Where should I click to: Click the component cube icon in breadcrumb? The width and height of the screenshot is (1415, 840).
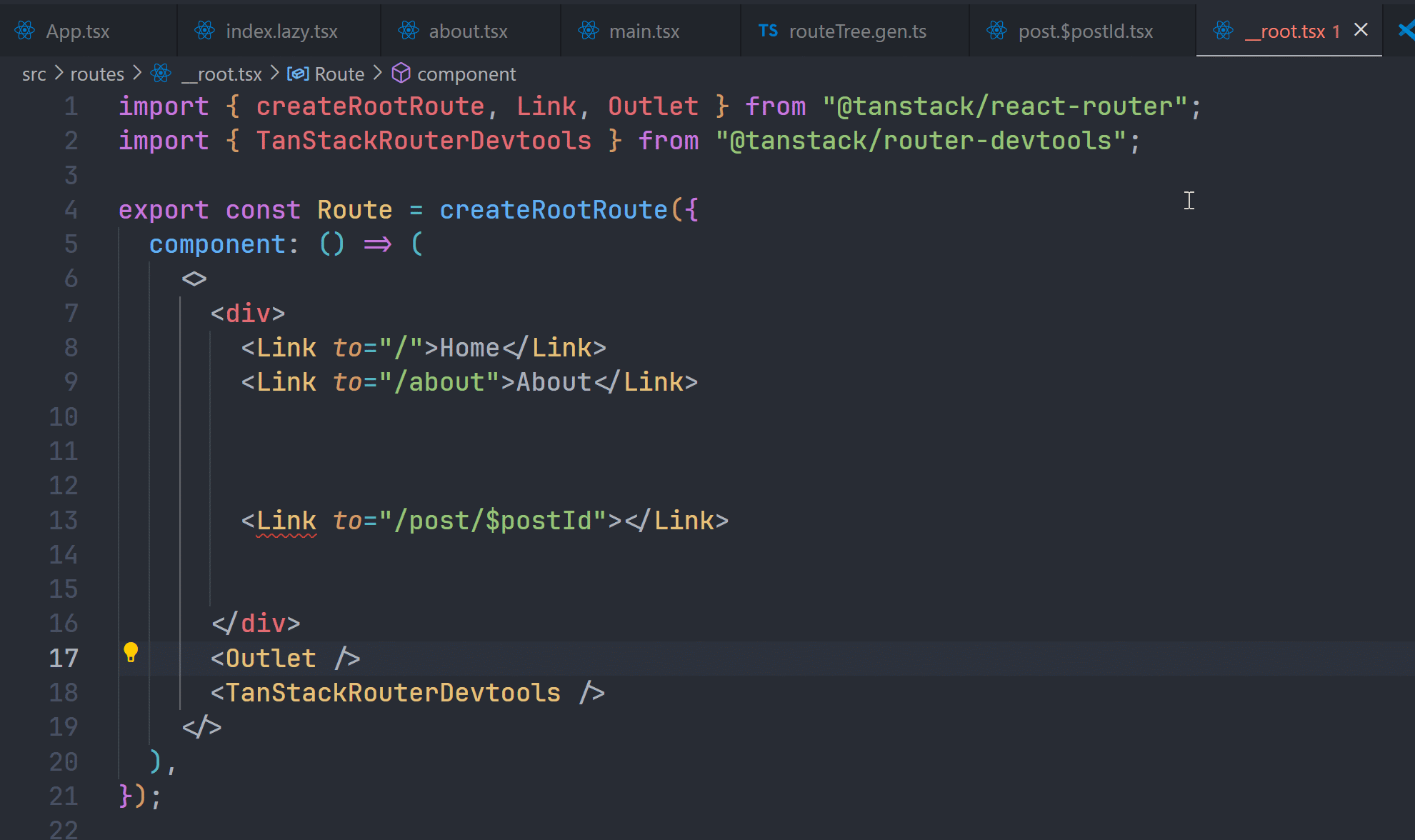401,73
